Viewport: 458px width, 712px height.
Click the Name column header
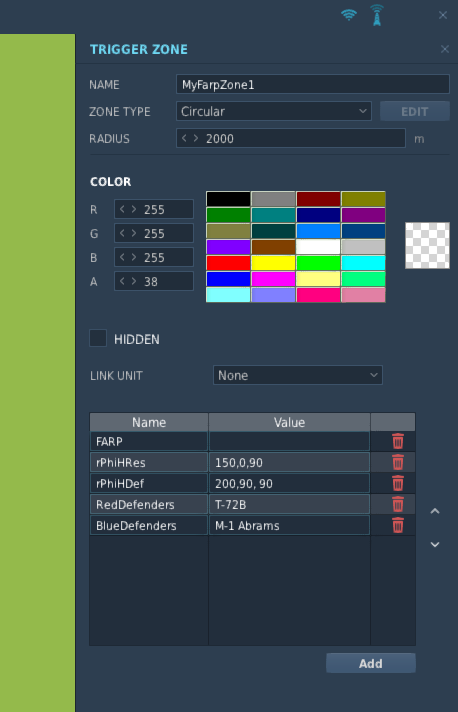coord(149,422)
